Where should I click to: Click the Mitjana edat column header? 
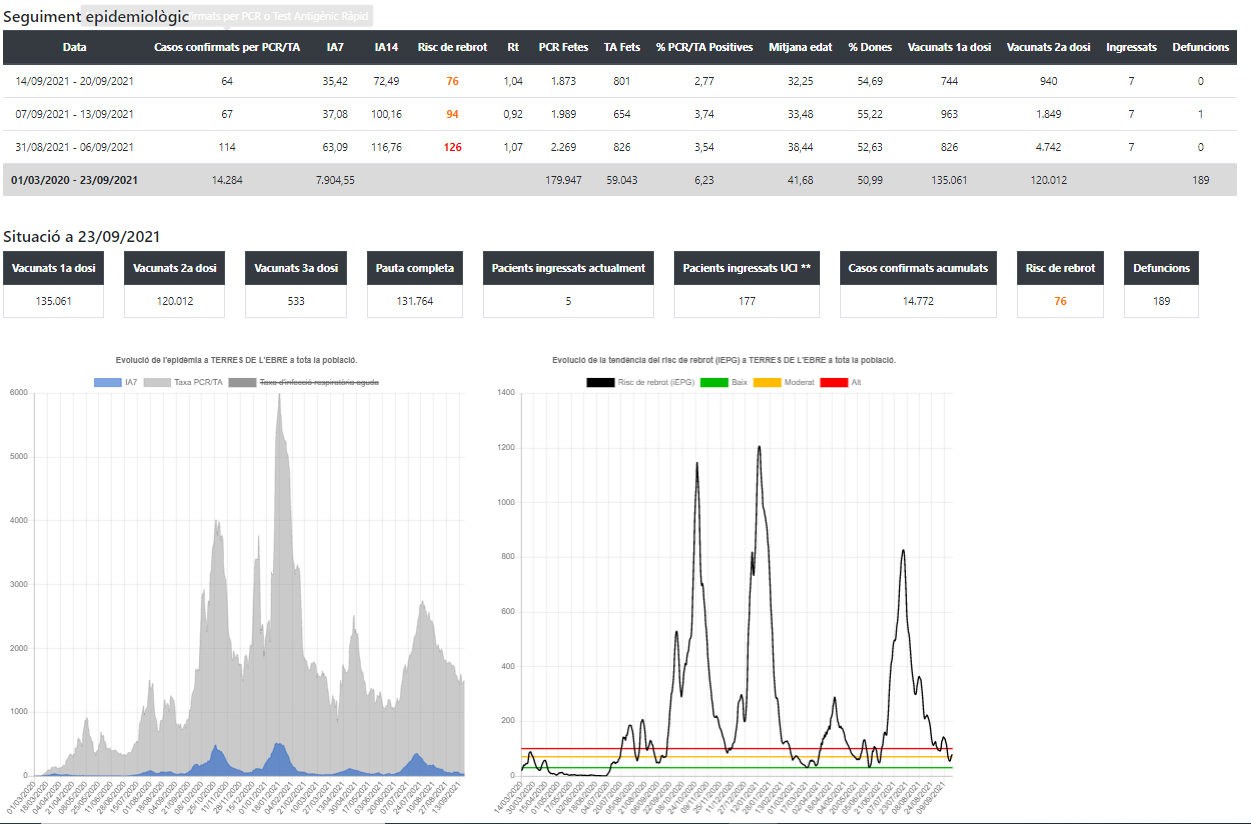(800, 47)
